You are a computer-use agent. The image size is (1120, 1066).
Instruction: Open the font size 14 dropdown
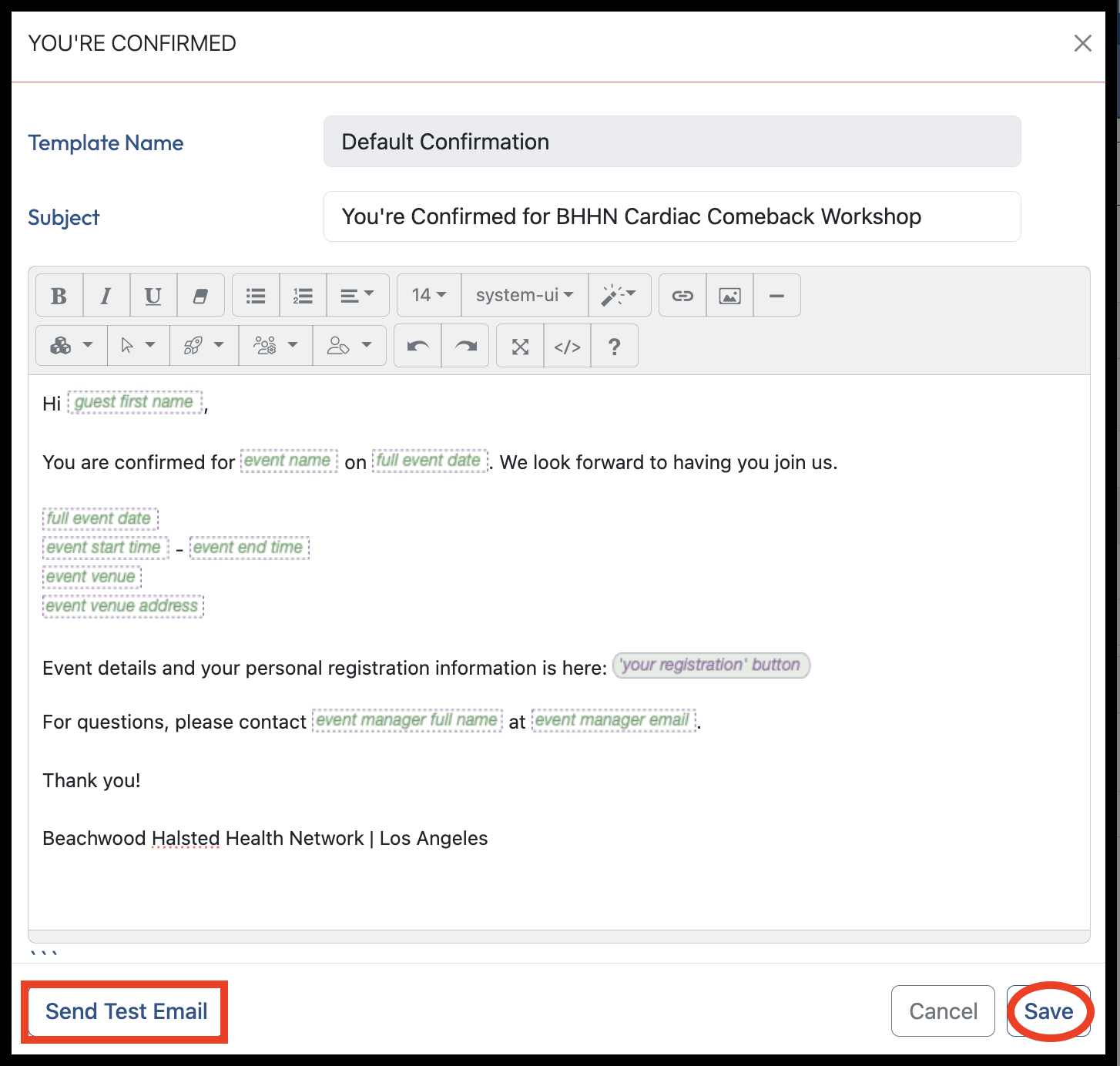[x=429, y=295]
